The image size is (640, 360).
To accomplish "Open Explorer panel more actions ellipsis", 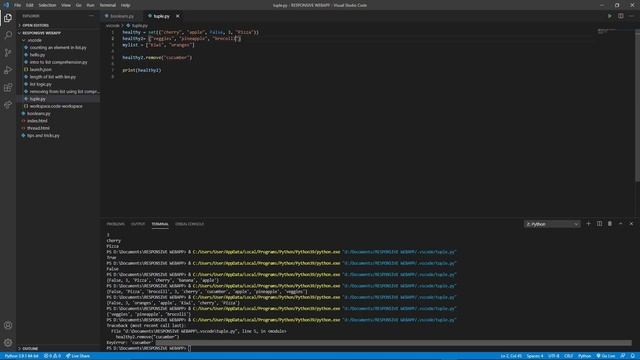I will (91, 16).
